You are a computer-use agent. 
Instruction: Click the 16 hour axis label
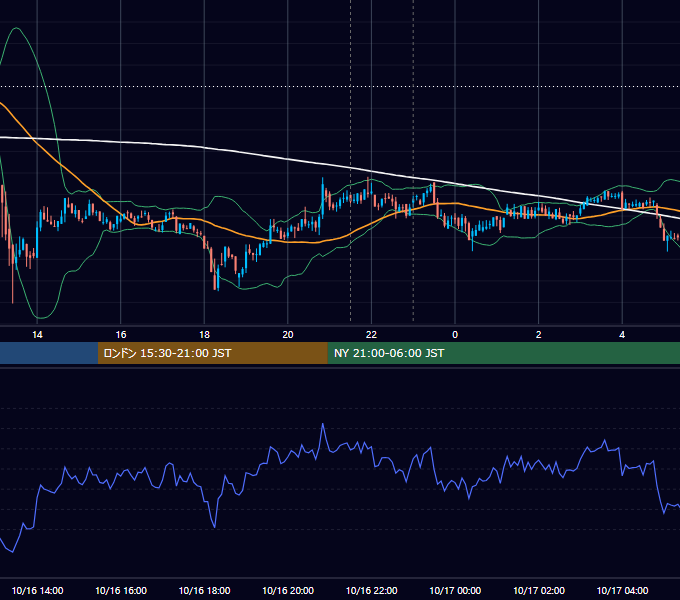(121, 335)
